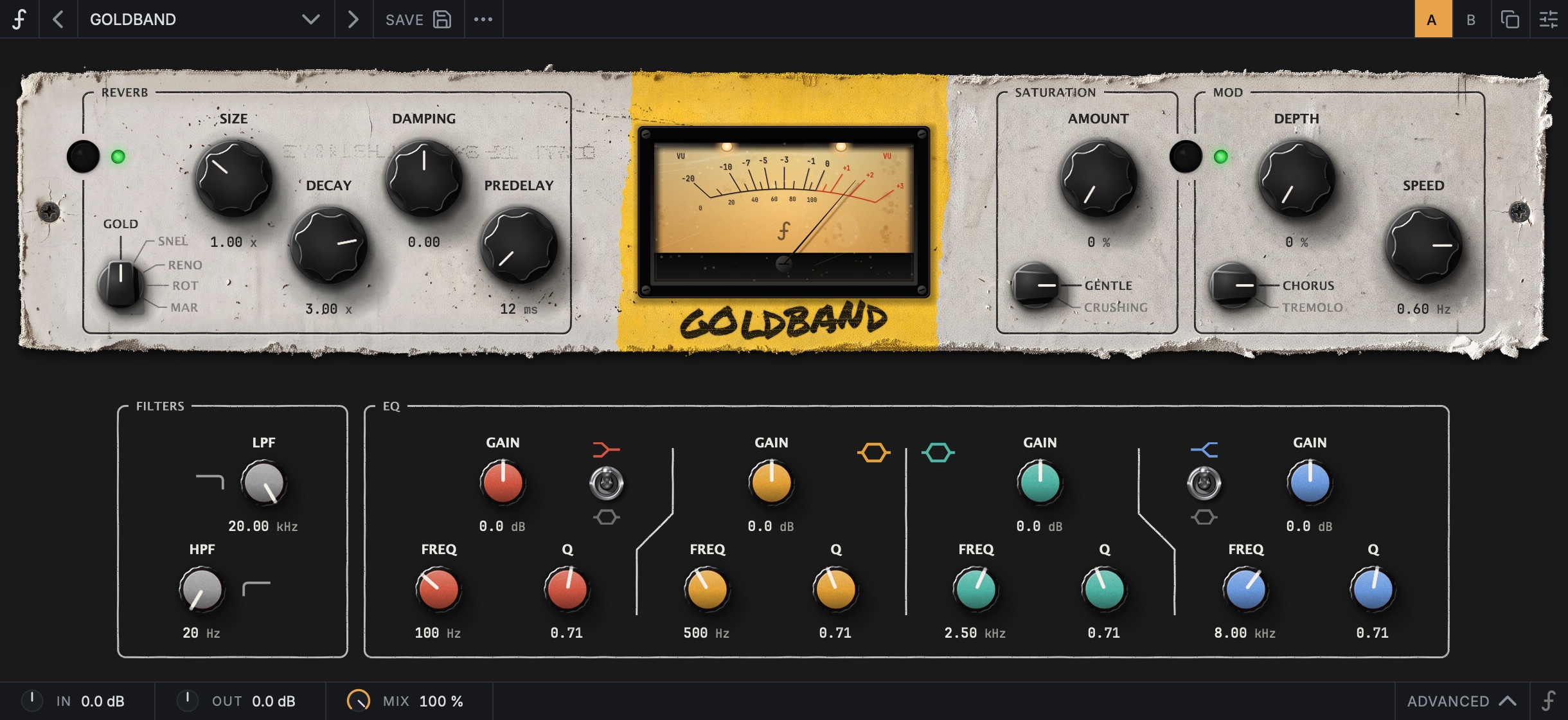This screenshot has height=720, width=1568.
Task: Click the OUT gain knob
Action: tap(187, 700)
